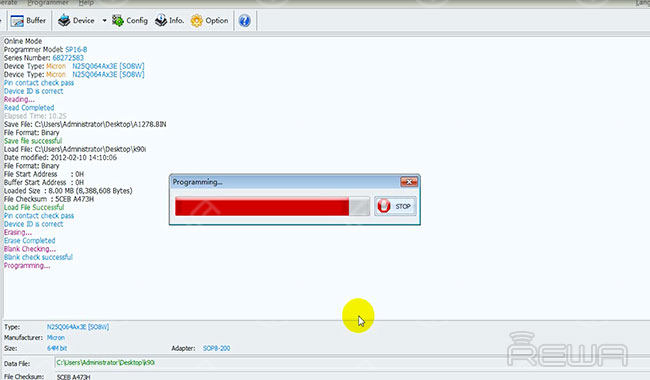Click the File Checksum value field
Image resolution: width=650 pixels, height=380 pixels.
(x=352, y=376)
